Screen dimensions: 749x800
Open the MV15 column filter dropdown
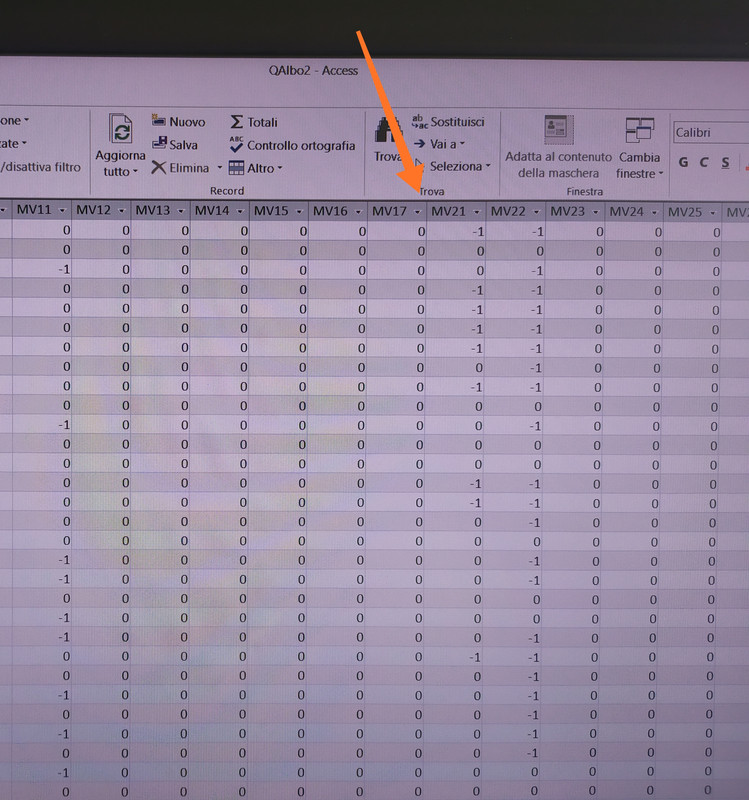pos(299,211)
